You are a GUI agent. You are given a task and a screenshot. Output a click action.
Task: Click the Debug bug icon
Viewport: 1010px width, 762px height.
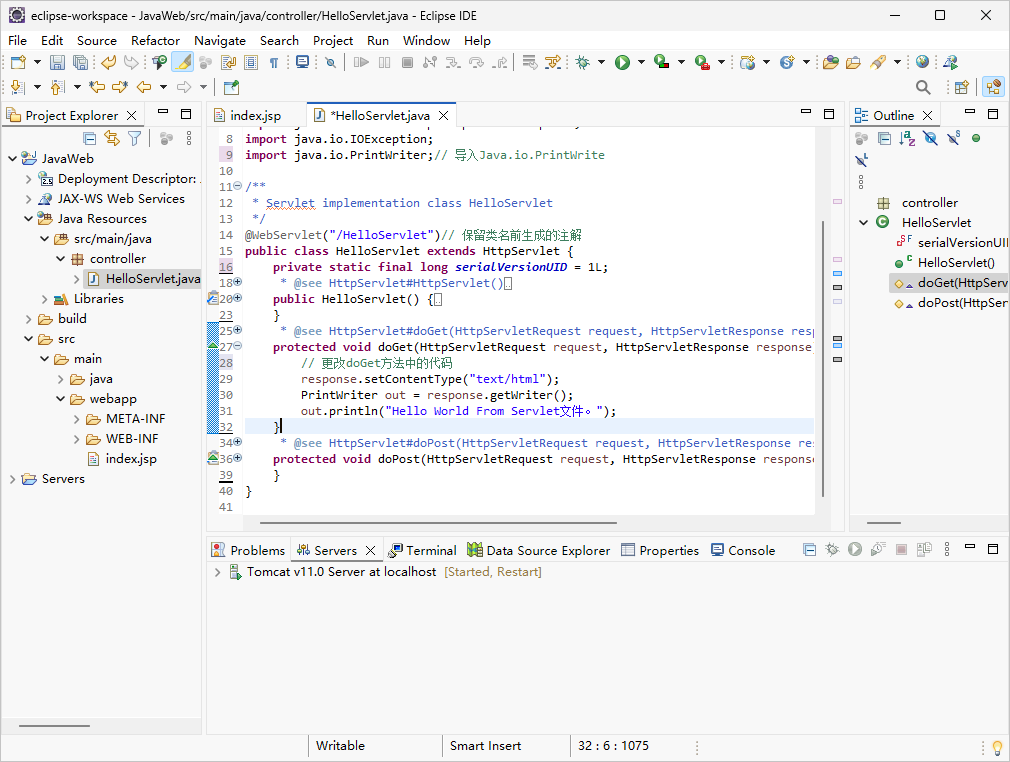(582, 62)
